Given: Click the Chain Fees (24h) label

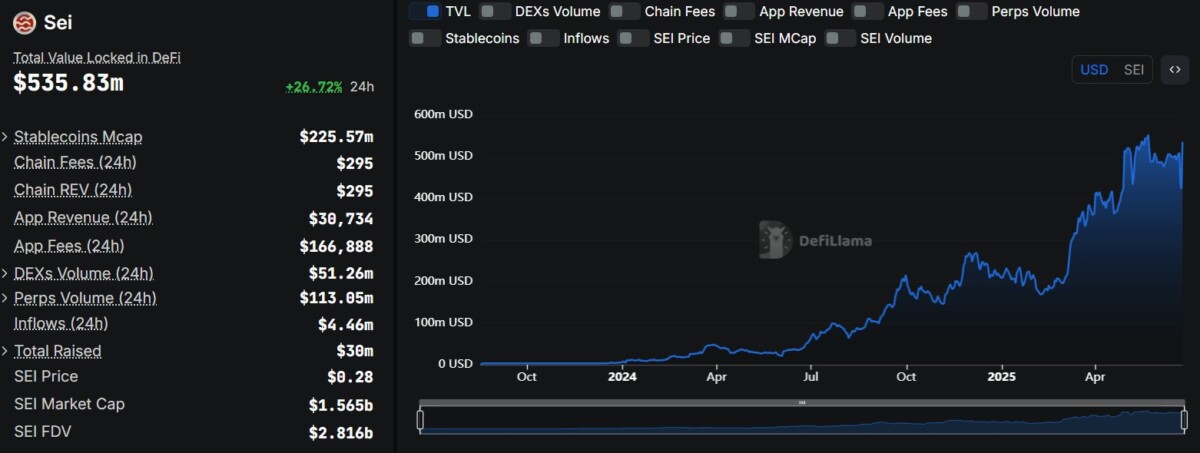Looking at the screenshot, I should tap(75, 162).
